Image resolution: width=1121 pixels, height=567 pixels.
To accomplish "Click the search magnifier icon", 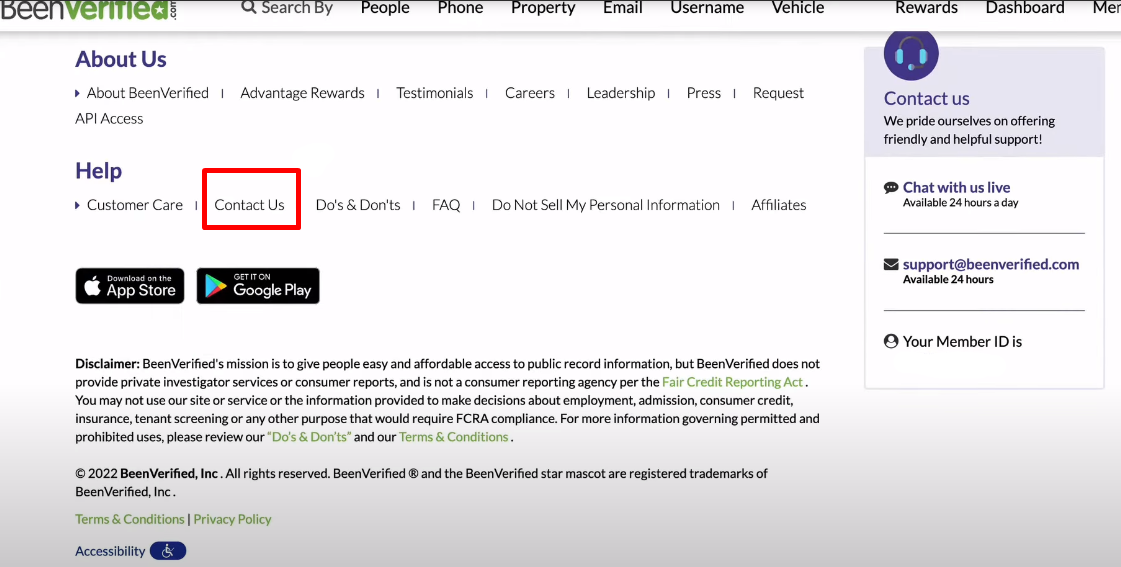I will point(249,7).
